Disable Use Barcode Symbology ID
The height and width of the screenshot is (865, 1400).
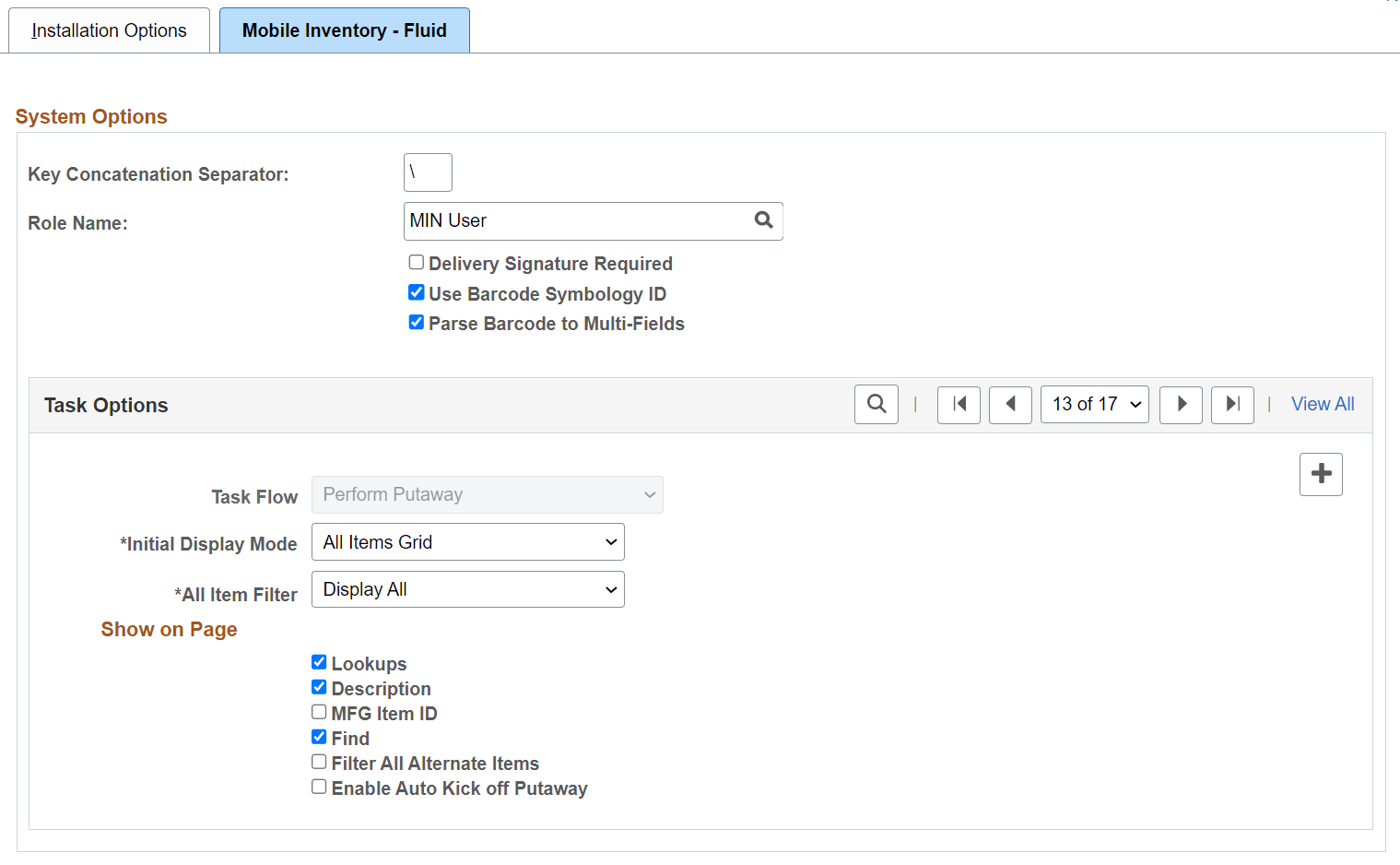point(416,291)
